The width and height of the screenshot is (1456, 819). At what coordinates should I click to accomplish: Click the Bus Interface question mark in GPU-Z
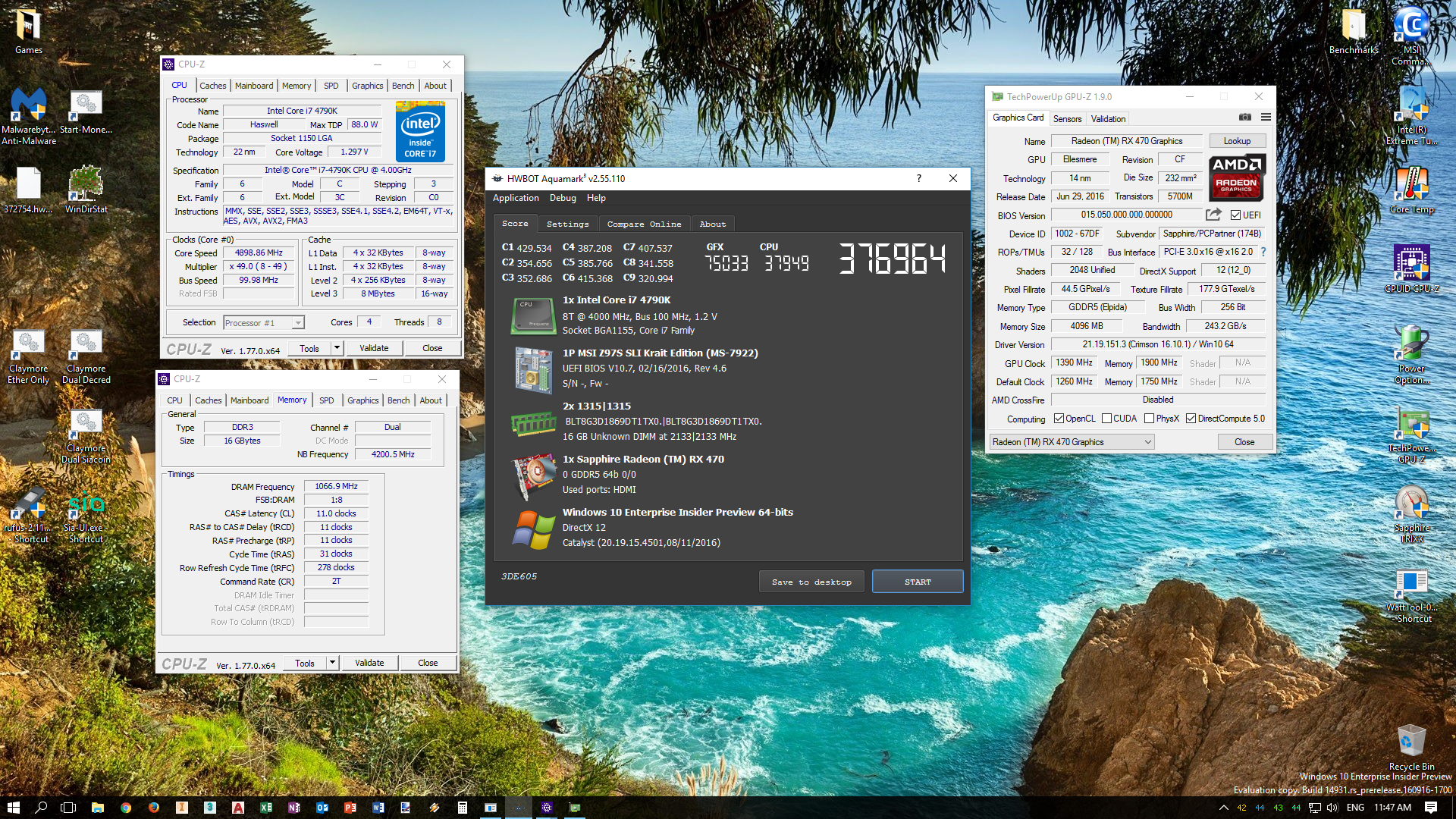(1263, 252)
